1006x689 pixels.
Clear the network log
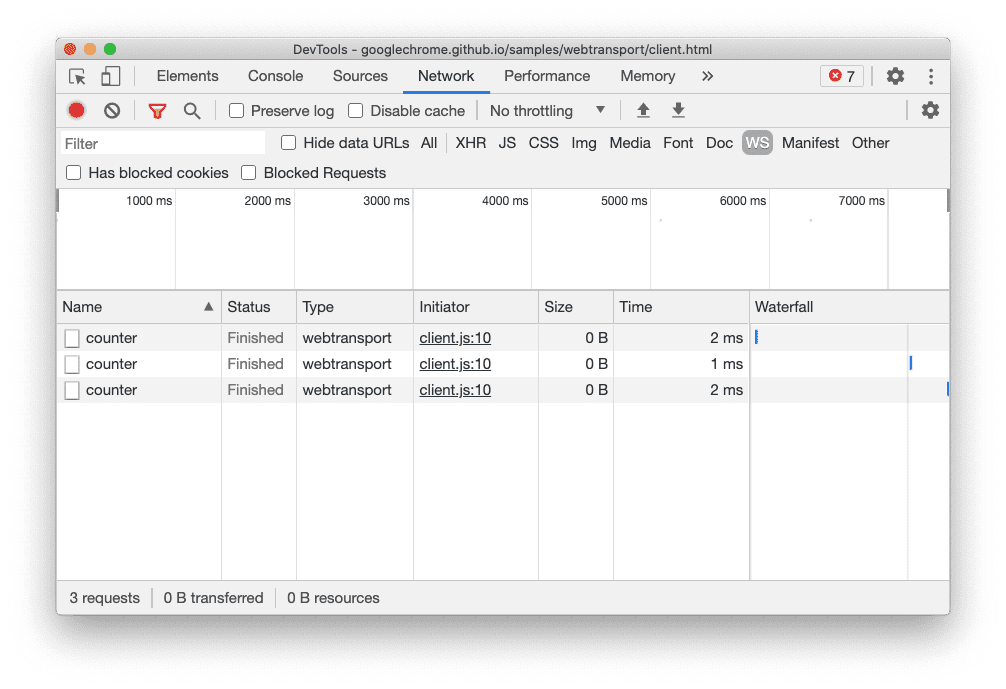tap(112, 111)
